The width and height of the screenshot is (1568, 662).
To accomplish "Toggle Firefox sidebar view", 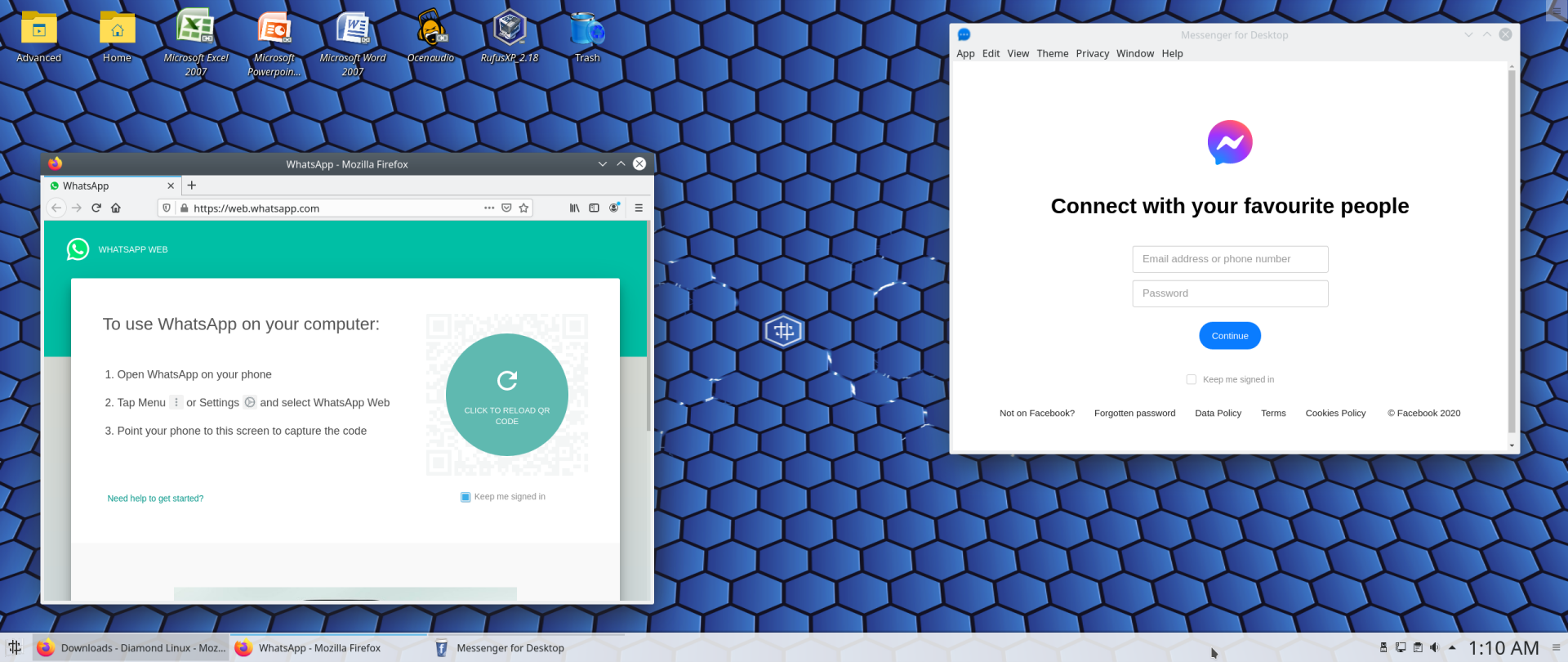I will pos(594,208).
